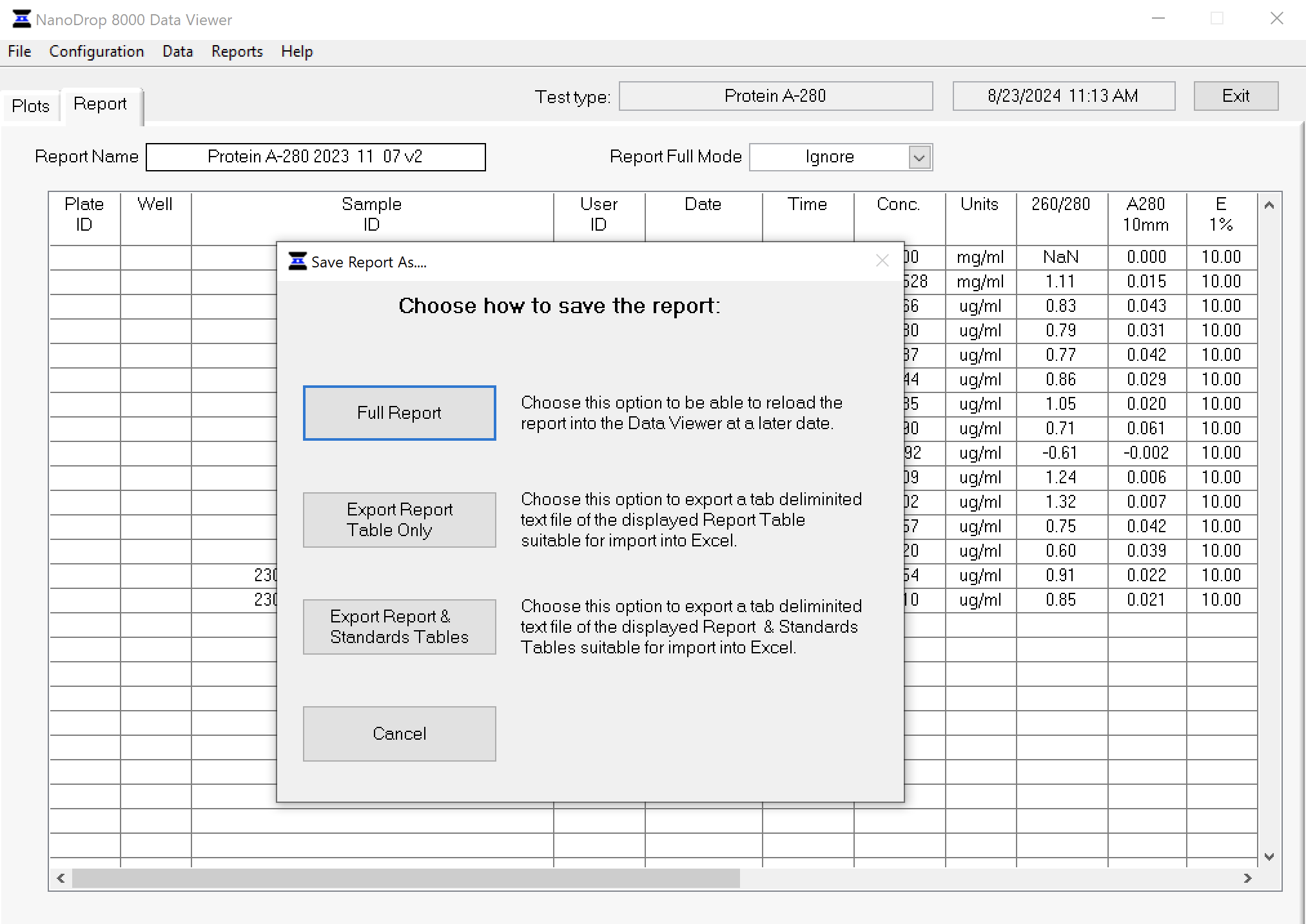Click the Save Report As dialog icon
This screenshot has width=1306, height=924.
point(297,262)
